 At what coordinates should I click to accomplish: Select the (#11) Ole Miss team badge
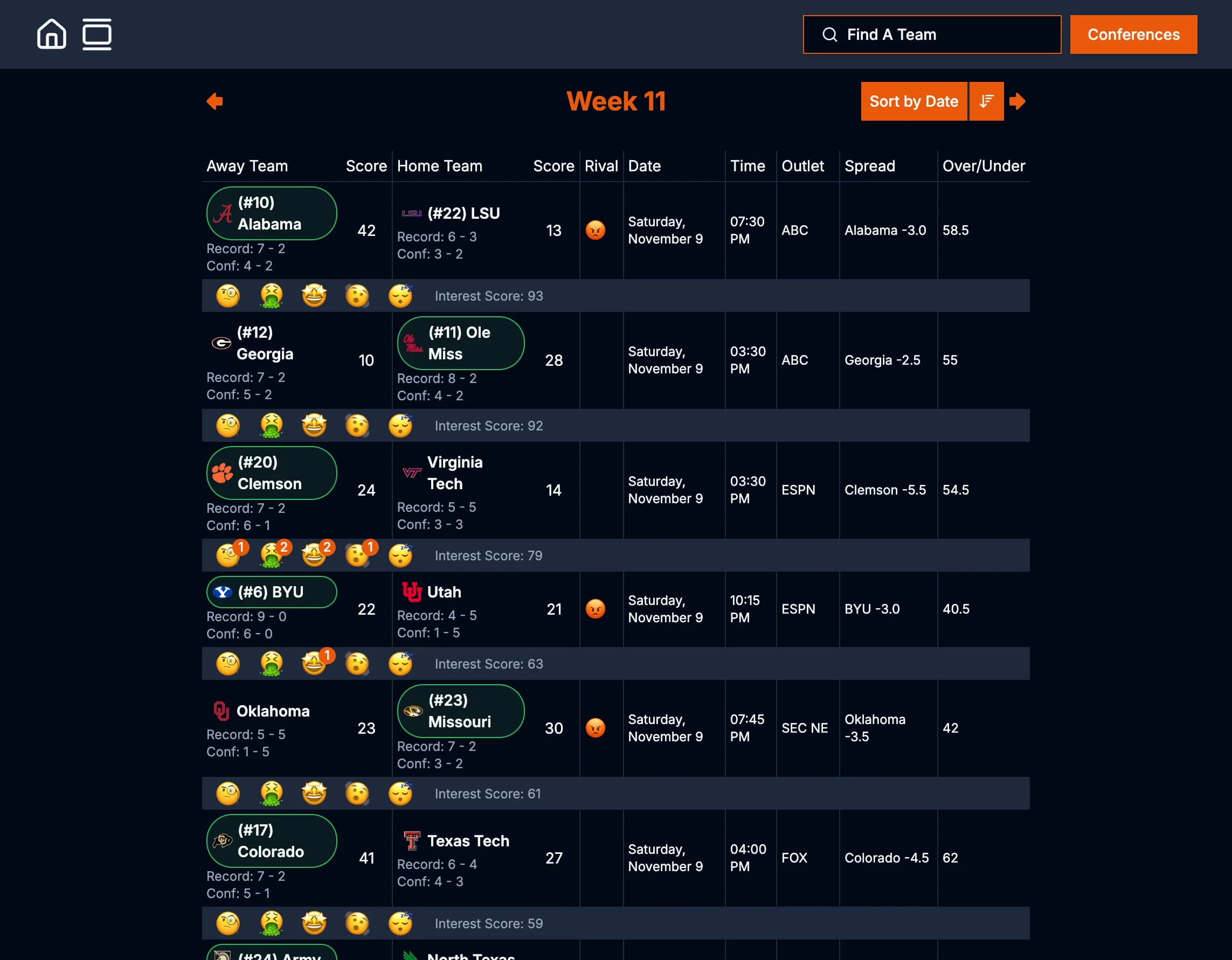tap(461, 343)
